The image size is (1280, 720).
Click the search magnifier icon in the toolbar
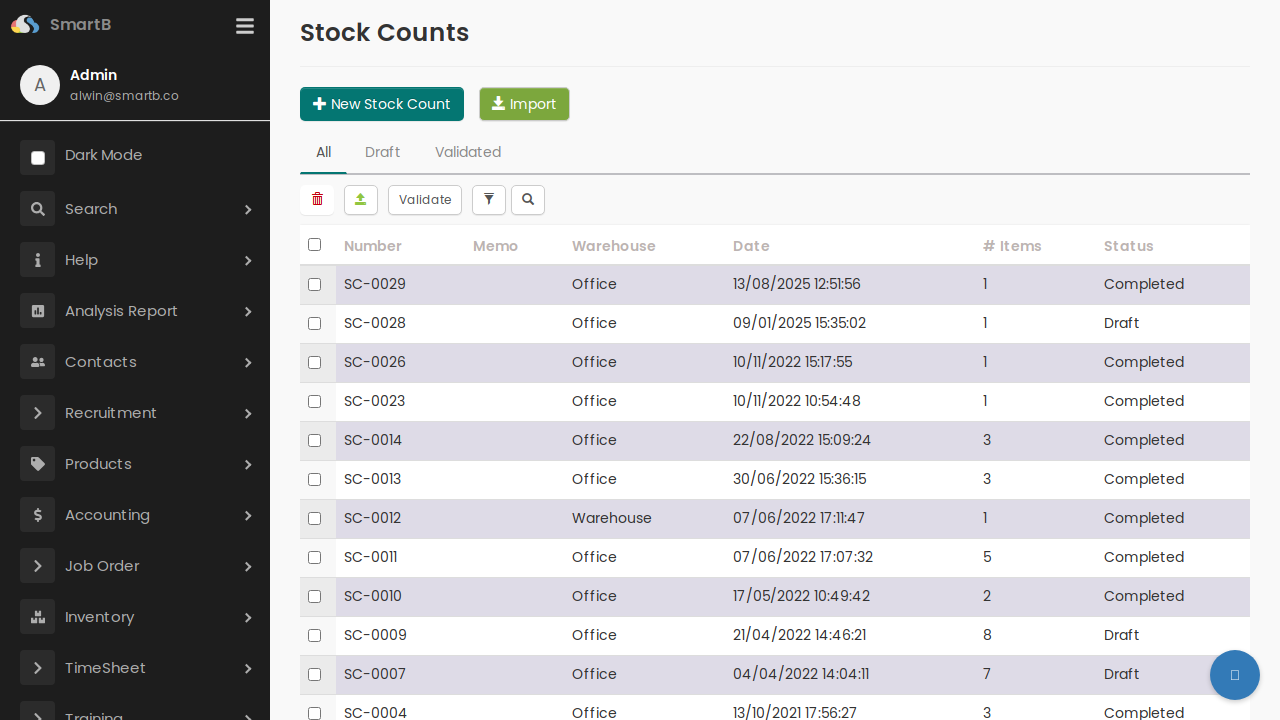(528, 200)
